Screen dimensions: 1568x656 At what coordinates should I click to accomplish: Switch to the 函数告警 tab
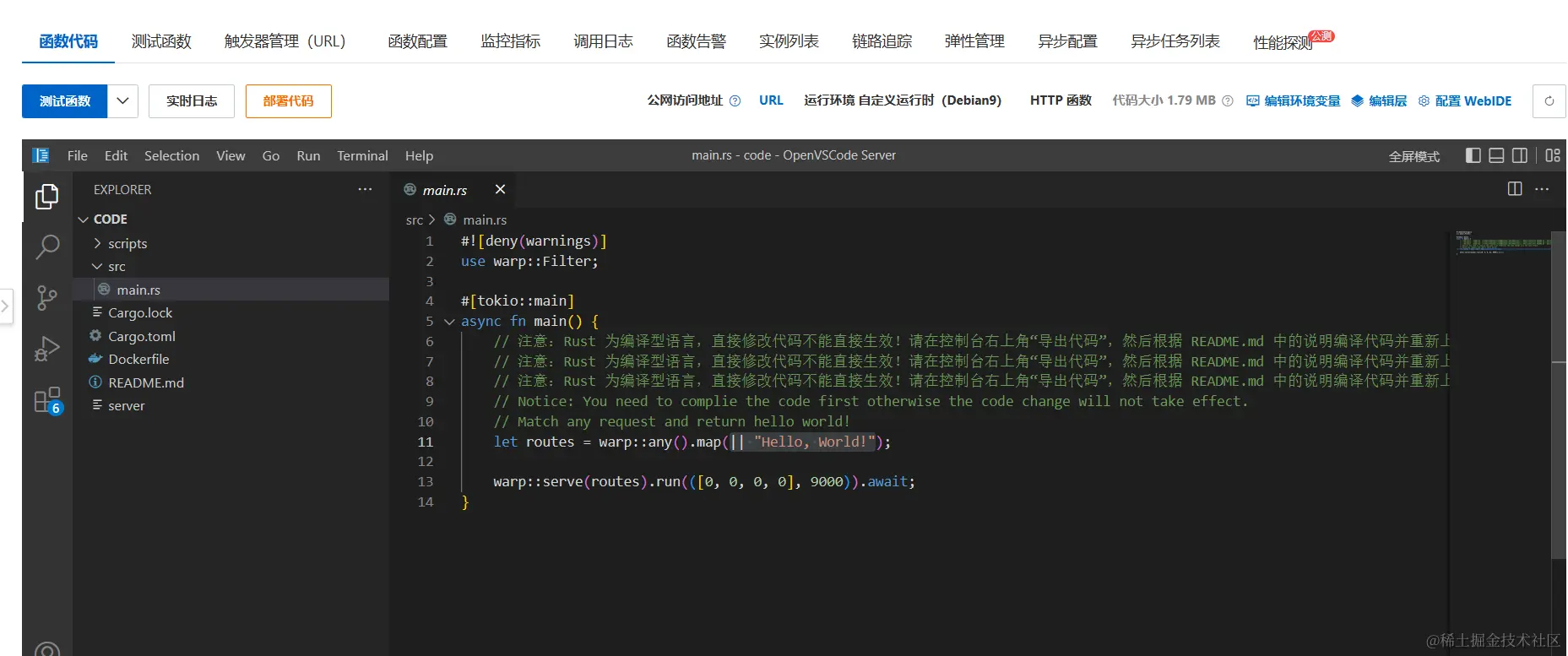click(697, 41)
